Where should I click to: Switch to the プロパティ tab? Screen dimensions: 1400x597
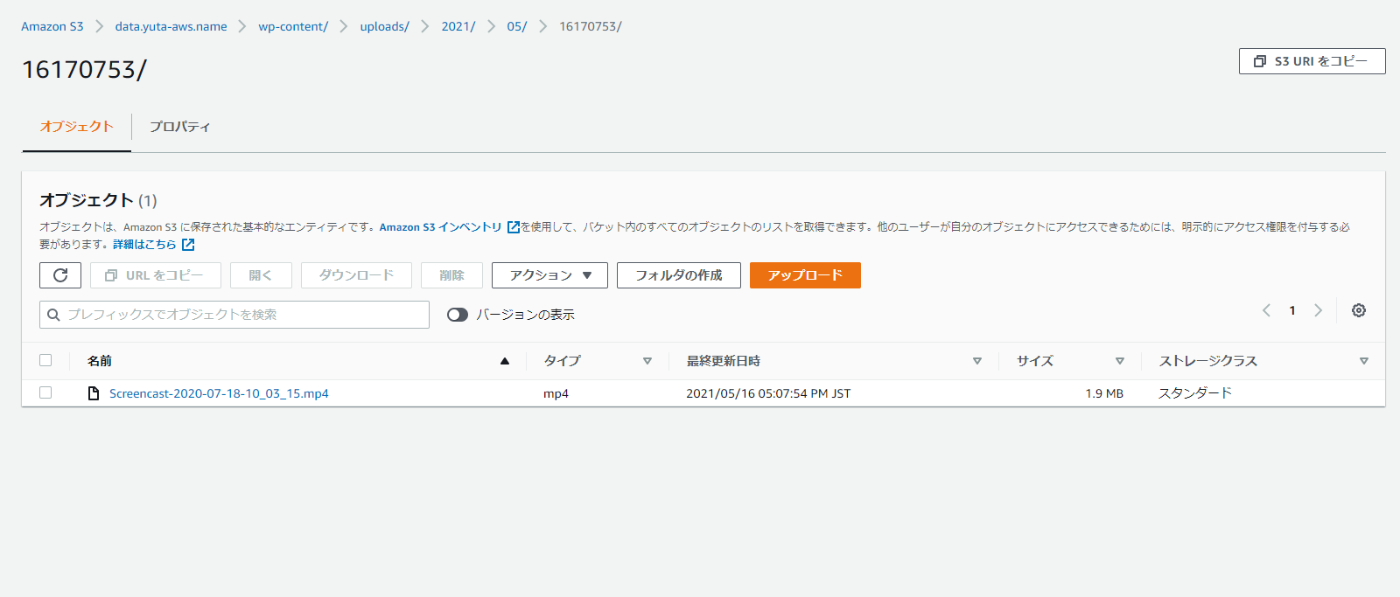click(180, 127)
